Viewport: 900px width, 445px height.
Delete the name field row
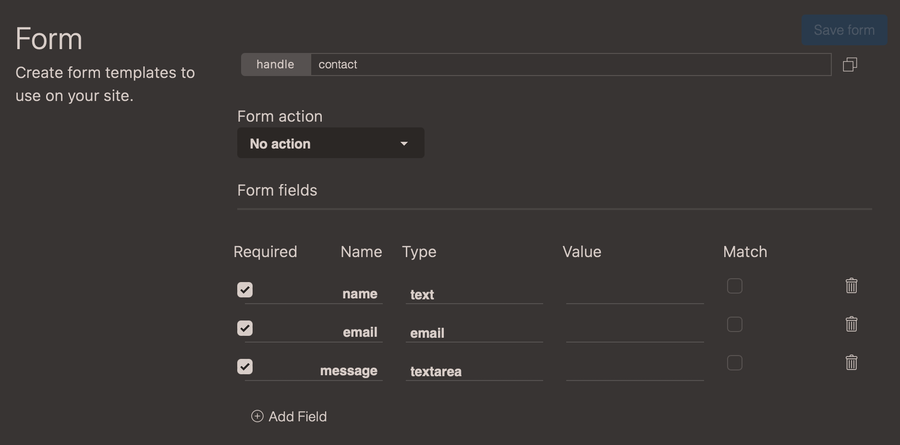851,286
